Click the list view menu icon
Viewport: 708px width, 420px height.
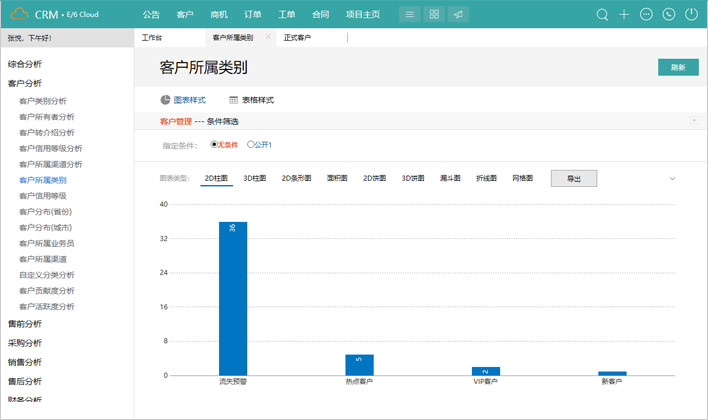(409, 15)
